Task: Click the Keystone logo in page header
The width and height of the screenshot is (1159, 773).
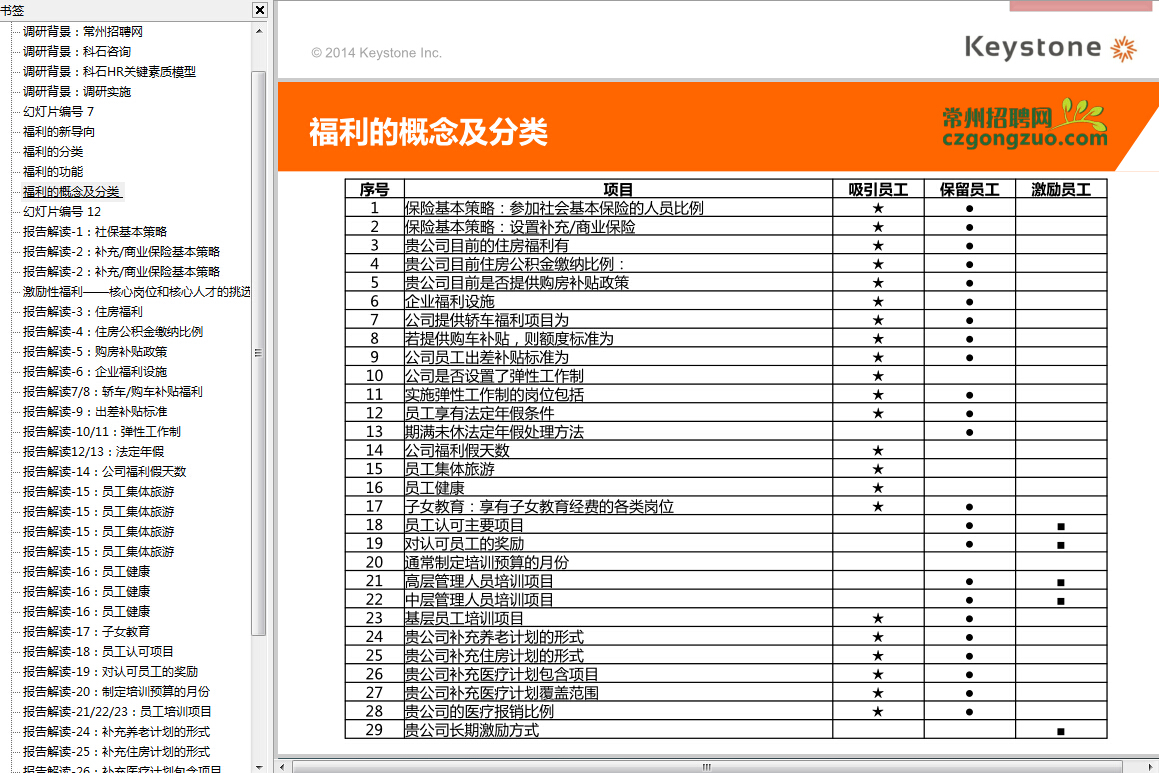Action: click(1050, 47)
